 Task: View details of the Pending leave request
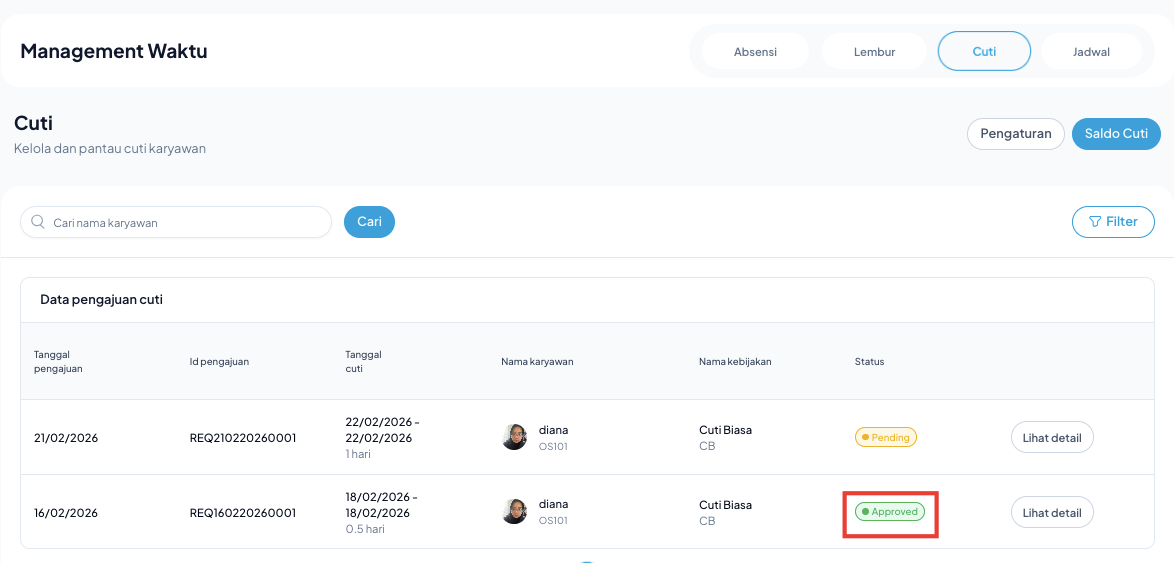point(1052,438)
